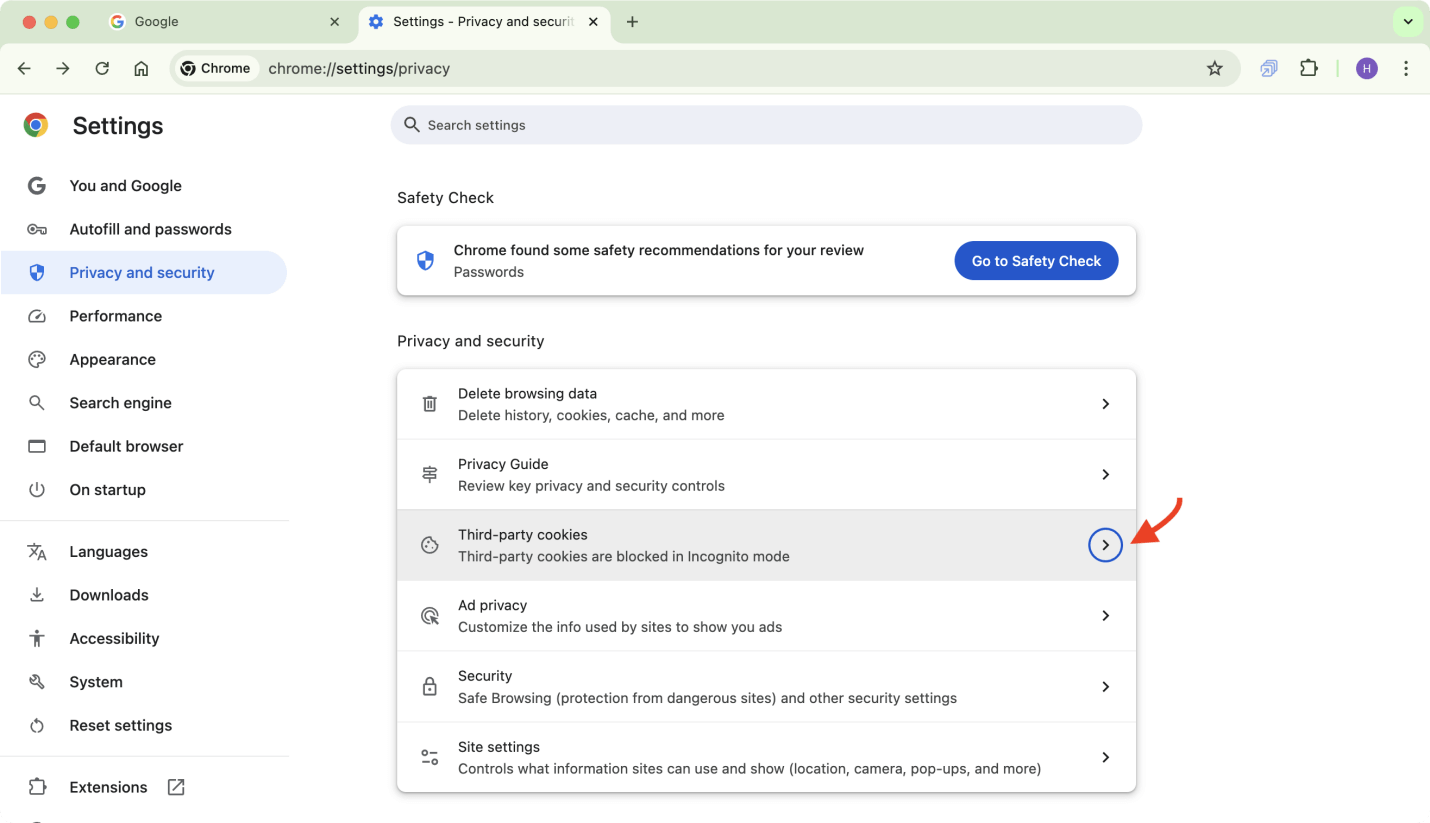Click the reload page icon

pos(102,69)
